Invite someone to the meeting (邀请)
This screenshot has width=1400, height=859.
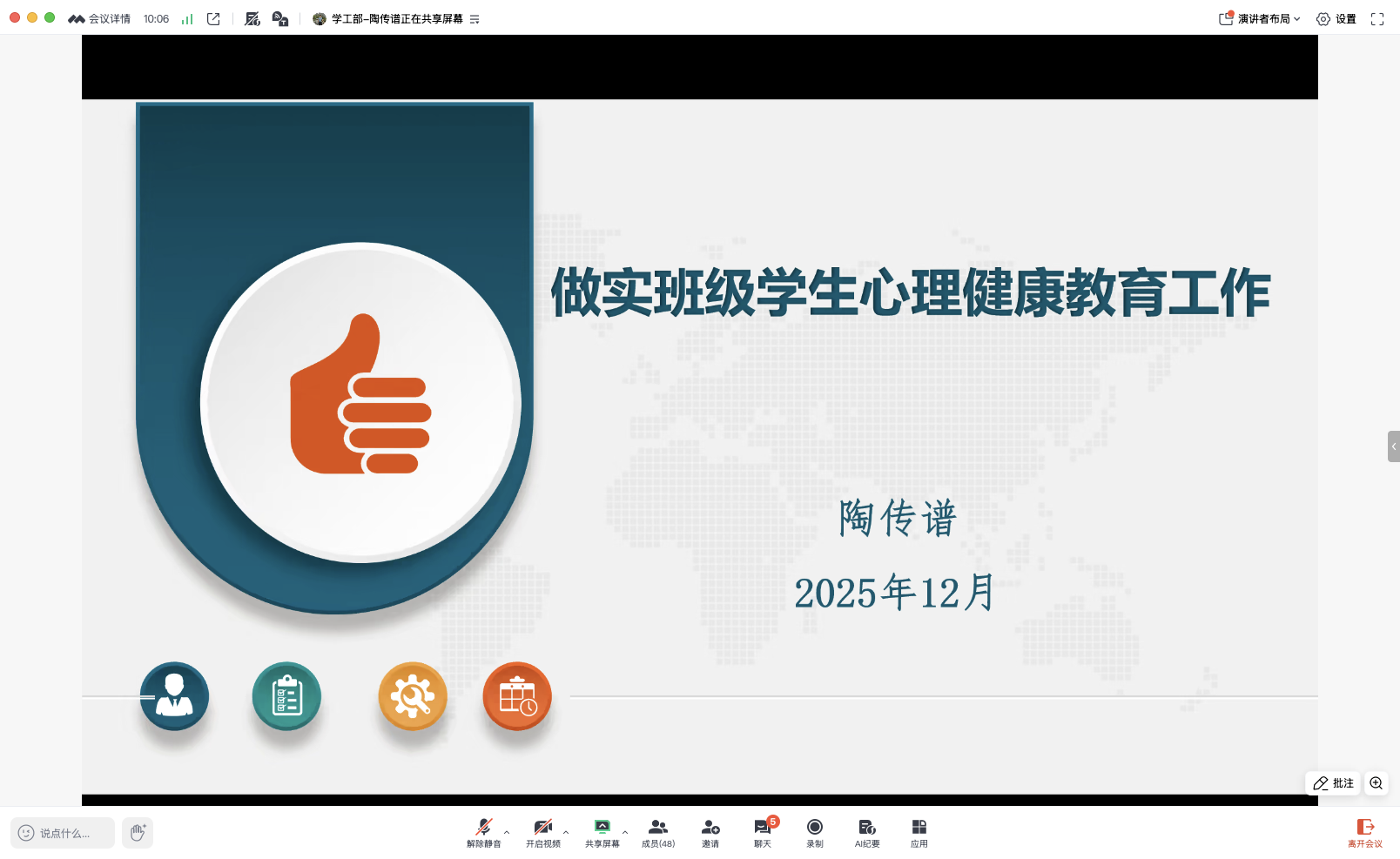[710, 832]
